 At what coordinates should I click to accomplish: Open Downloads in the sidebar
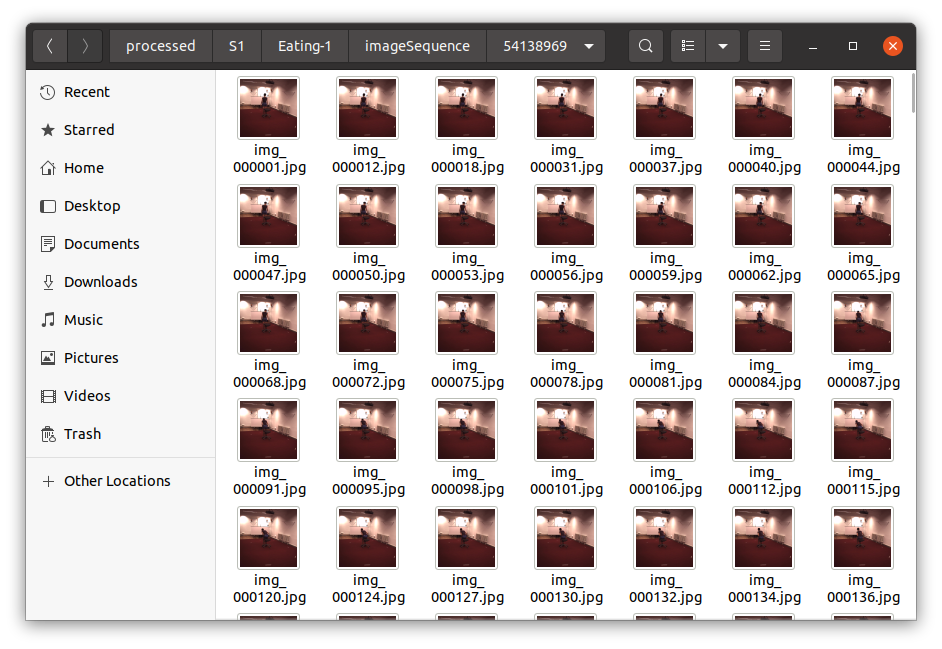[120, 282]
